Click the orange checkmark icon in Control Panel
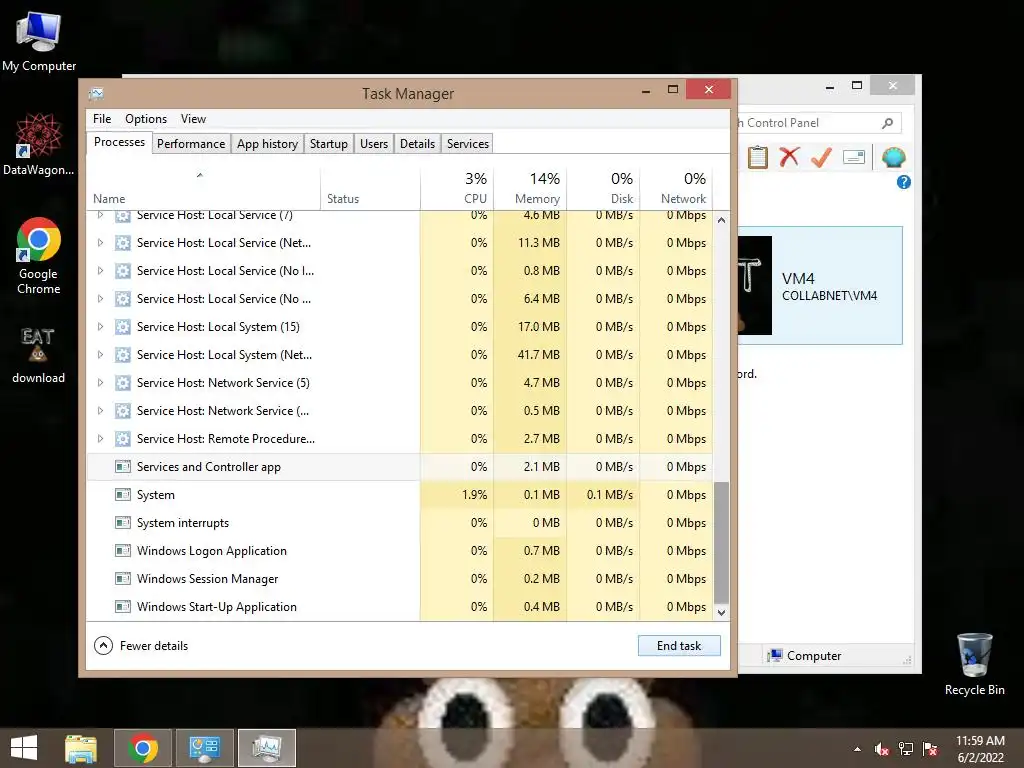 pos(822,157)
